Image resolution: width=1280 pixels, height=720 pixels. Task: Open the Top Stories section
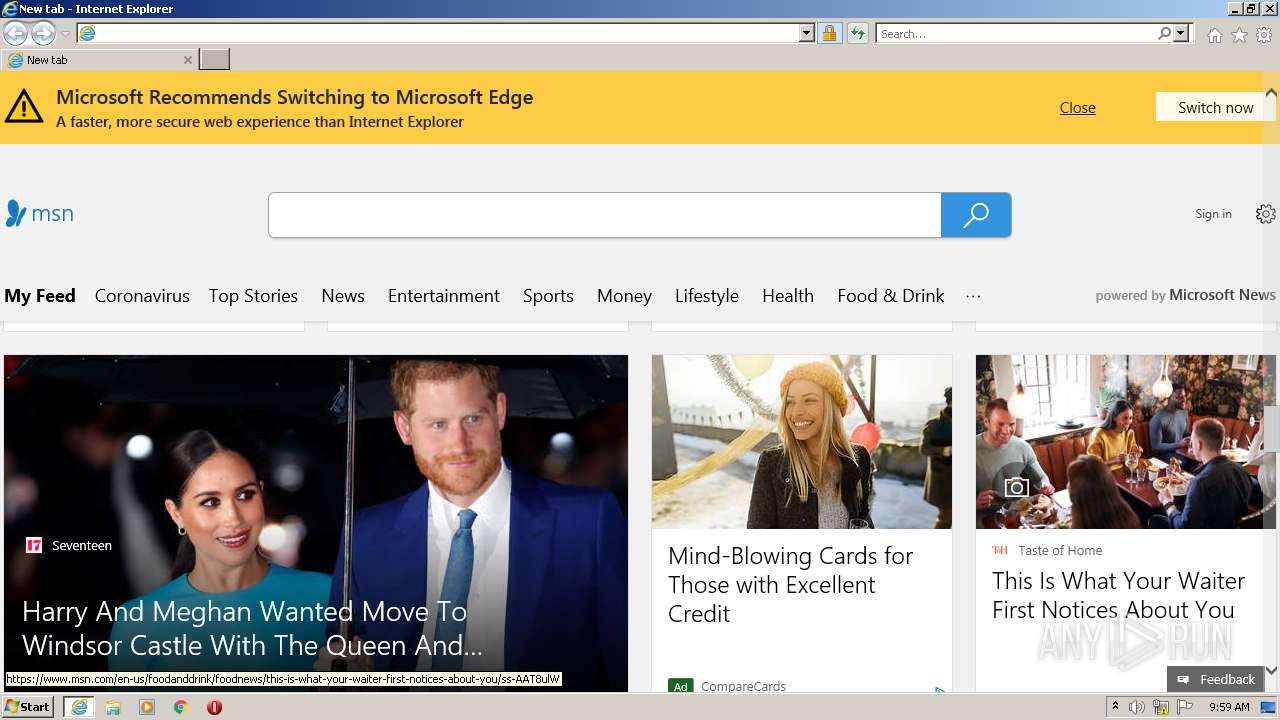[x=253, y=296]
